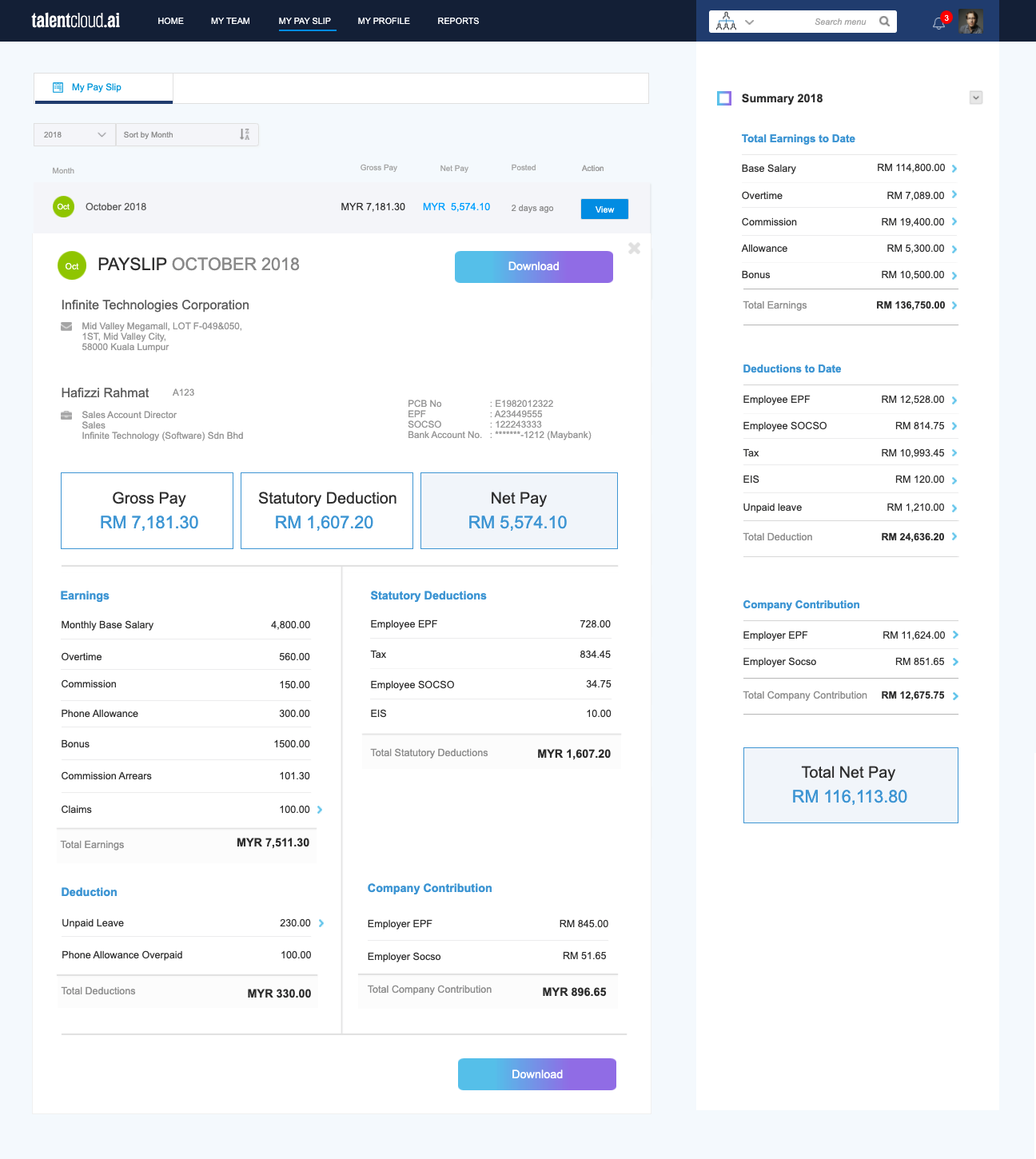Select the Net Pay summary card
This screenshot has width=1036, height=1159.
(x=519, y=511)
